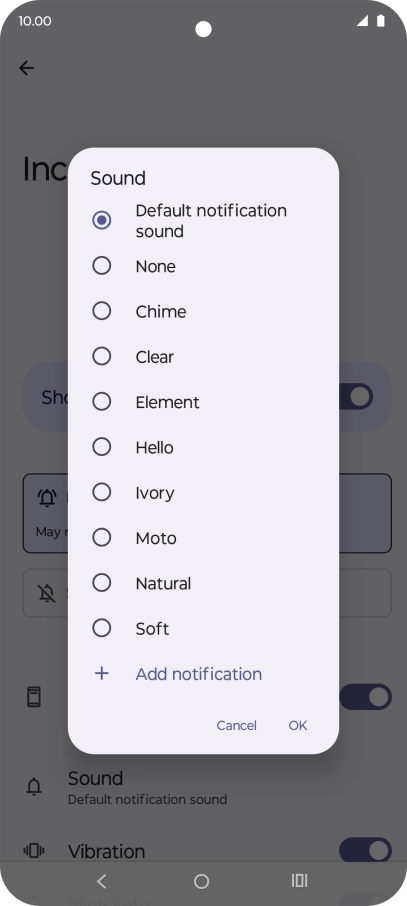Tap the phone screen icon on left

coord(34,697)
